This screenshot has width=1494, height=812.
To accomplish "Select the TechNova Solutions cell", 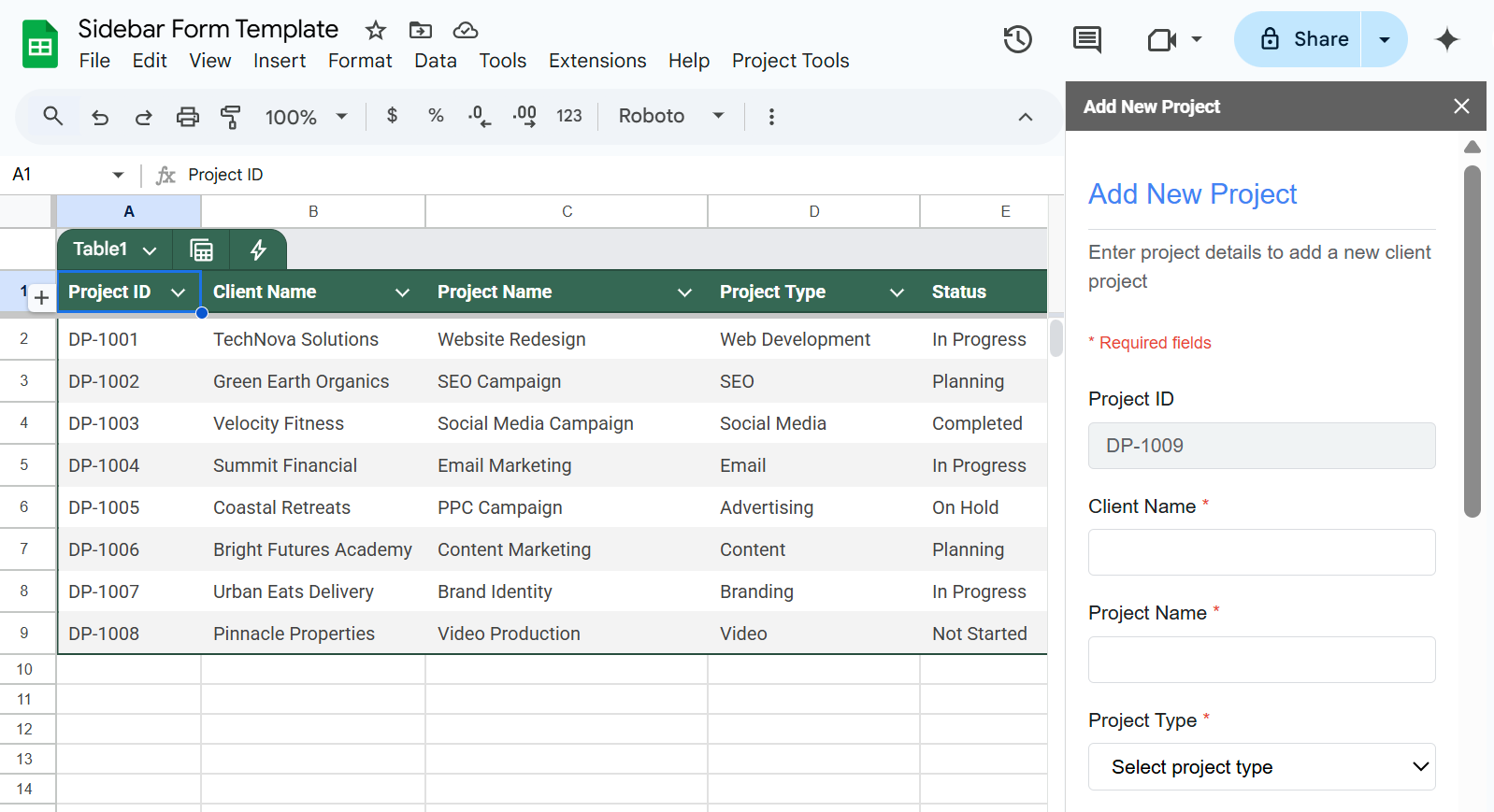I will (x=313, y=339).
